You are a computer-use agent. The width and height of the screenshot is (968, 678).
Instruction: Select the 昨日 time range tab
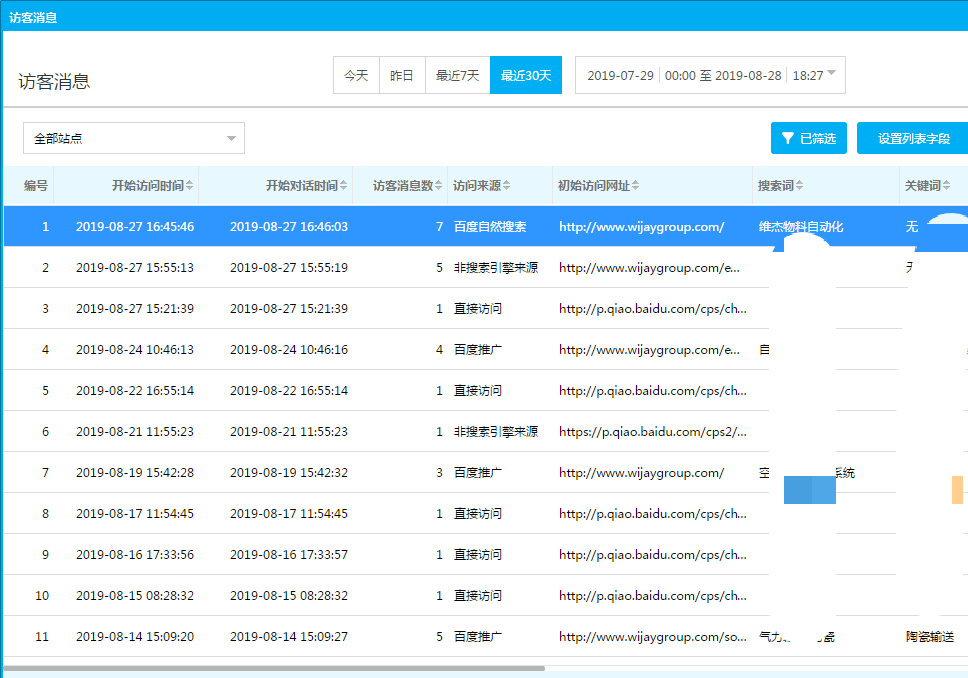click(x=402, y=75)
